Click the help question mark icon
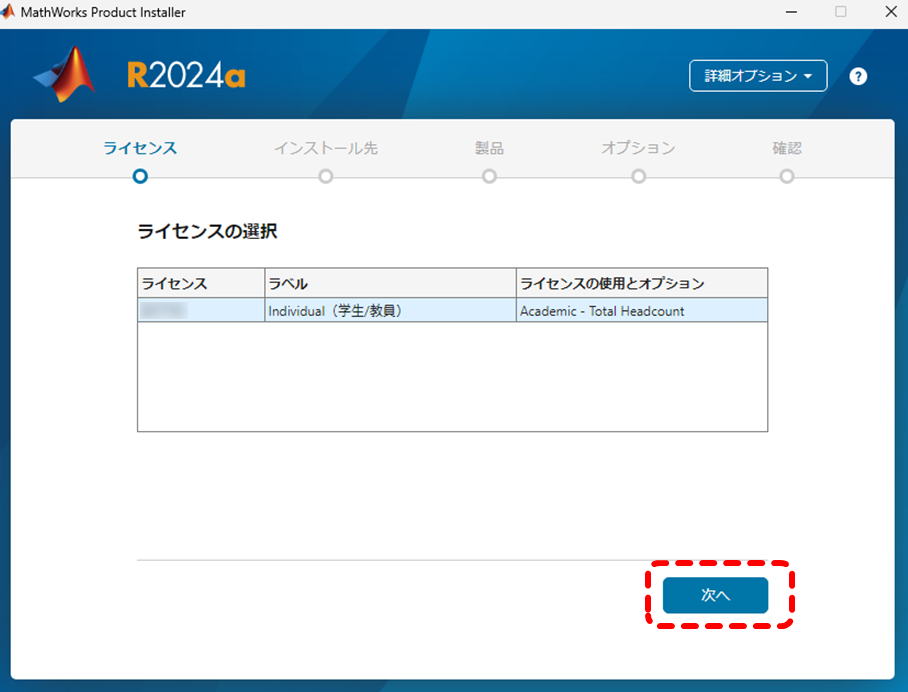 coord(858,76)
